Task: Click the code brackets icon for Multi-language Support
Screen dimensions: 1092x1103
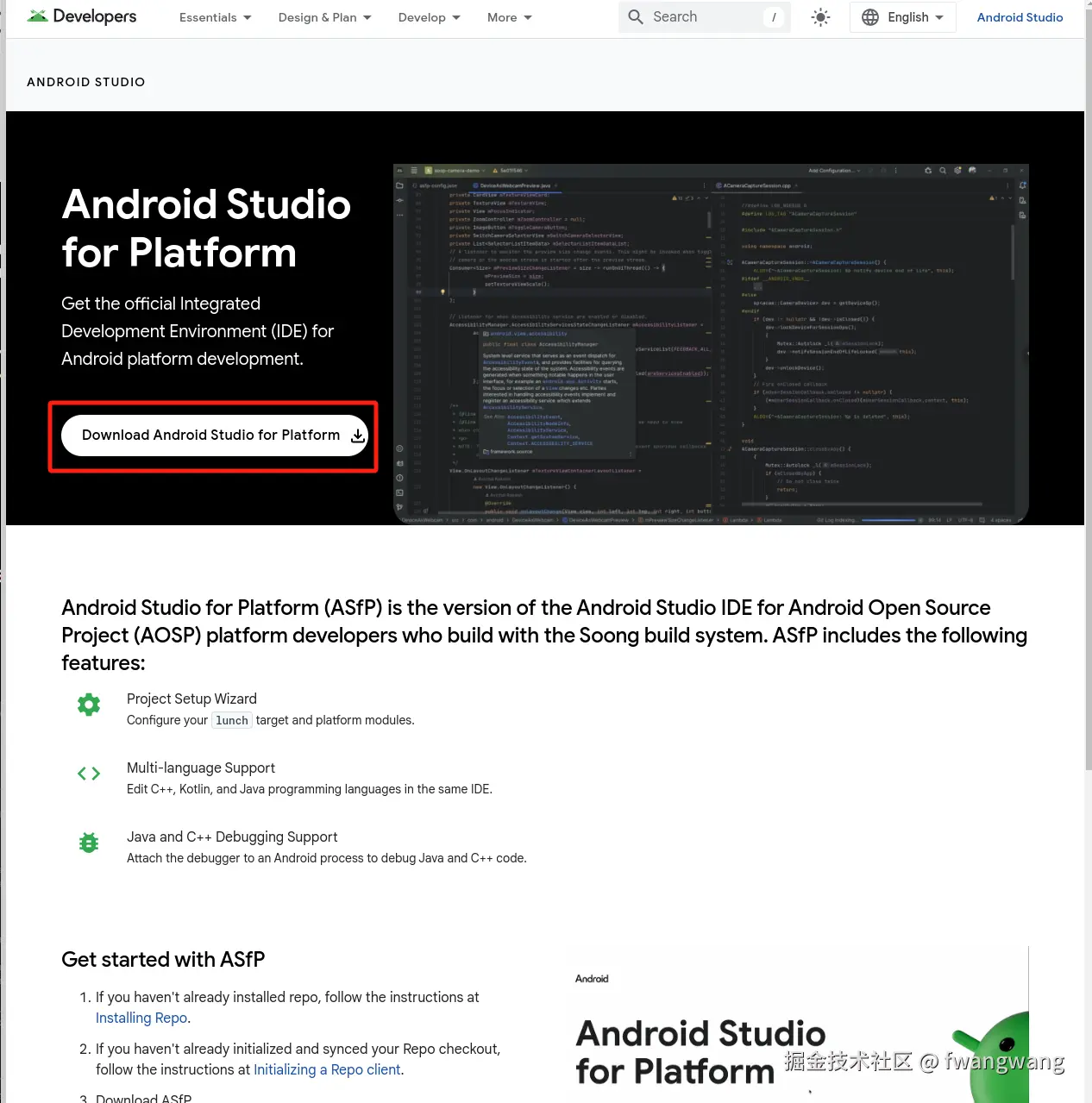Action: click(x=89, y=773)
